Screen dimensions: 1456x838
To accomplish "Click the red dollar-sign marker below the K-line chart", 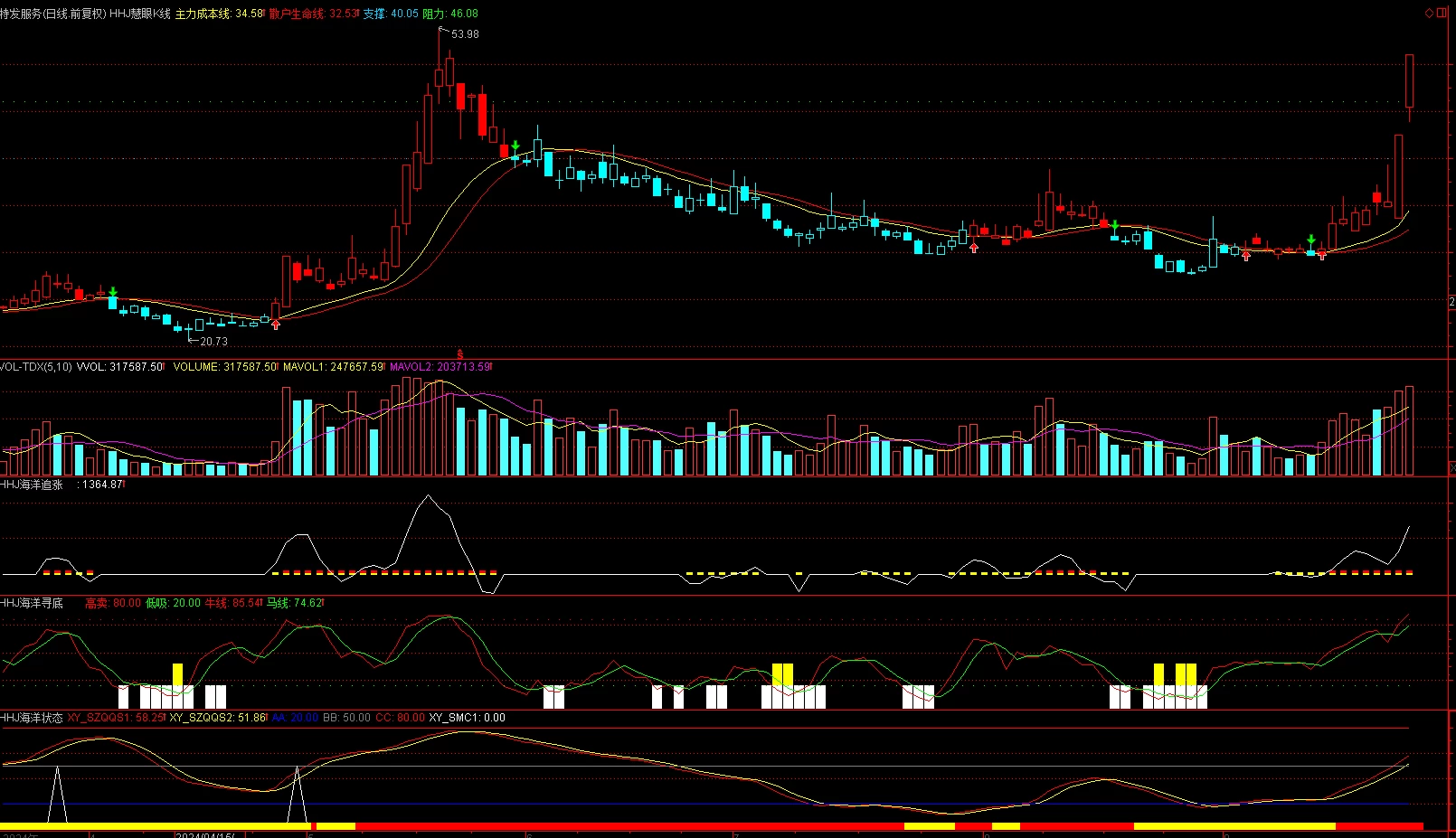I will click(x=459, y=354).
